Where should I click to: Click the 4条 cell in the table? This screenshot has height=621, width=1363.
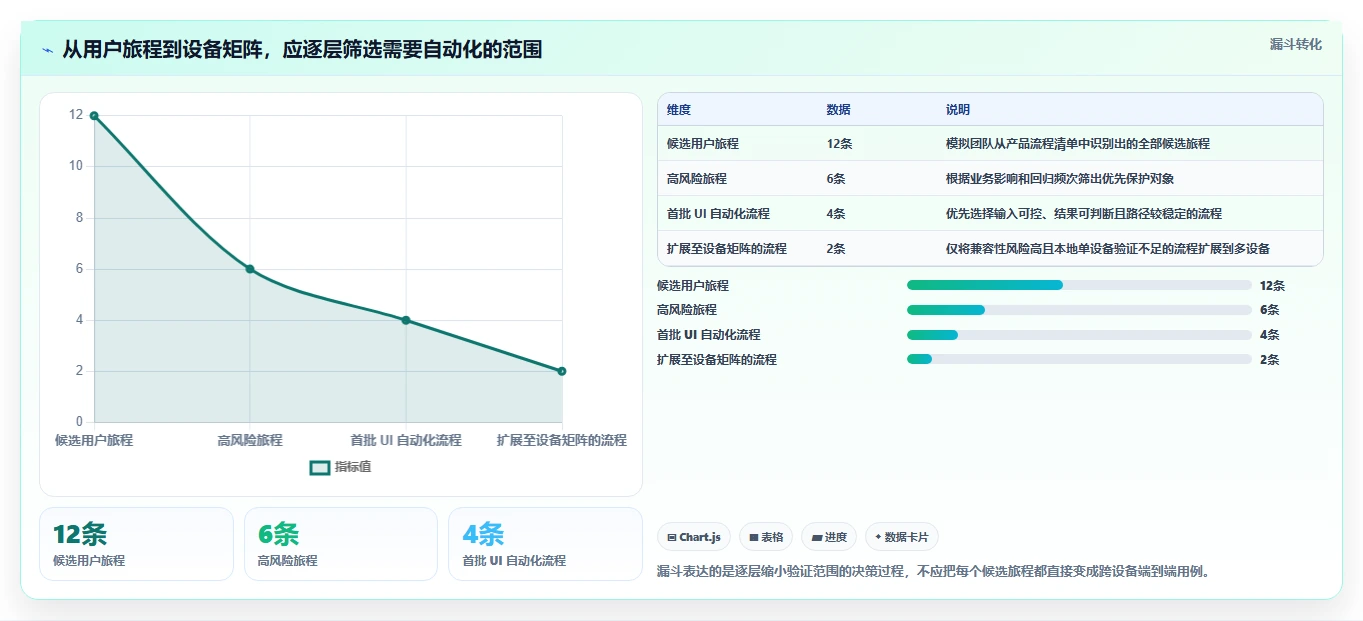point(836,214)
